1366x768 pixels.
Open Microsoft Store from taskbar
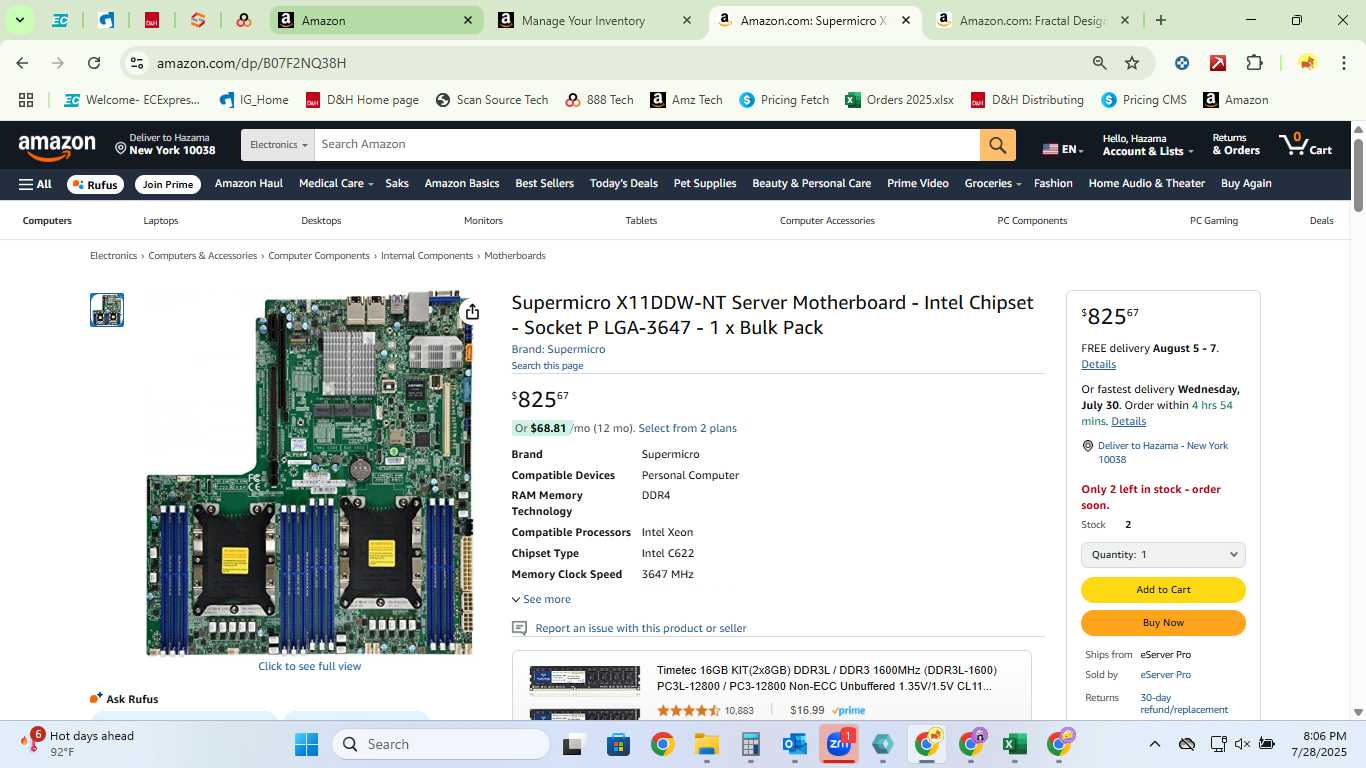[618, 744]
